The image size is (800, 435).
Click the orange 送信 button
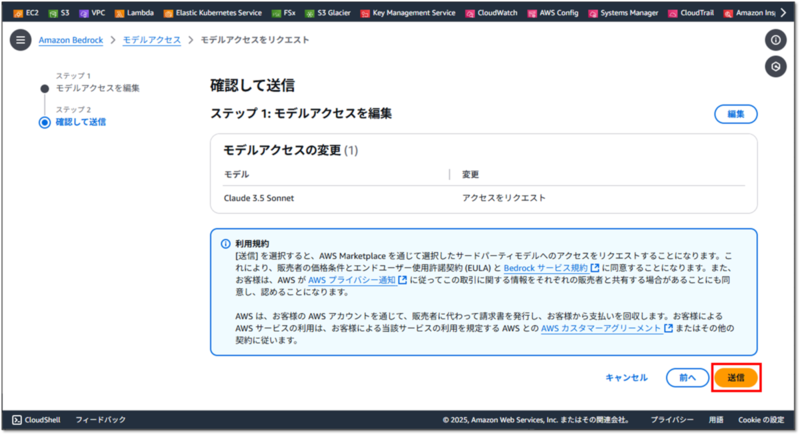pyautogui.click(x=736, y=378)
